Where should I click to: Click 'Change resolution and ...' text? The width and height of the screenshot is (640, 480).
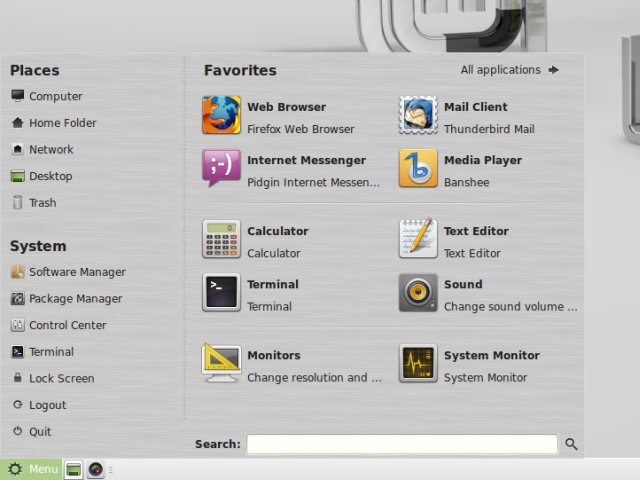[x=314, y=378]
